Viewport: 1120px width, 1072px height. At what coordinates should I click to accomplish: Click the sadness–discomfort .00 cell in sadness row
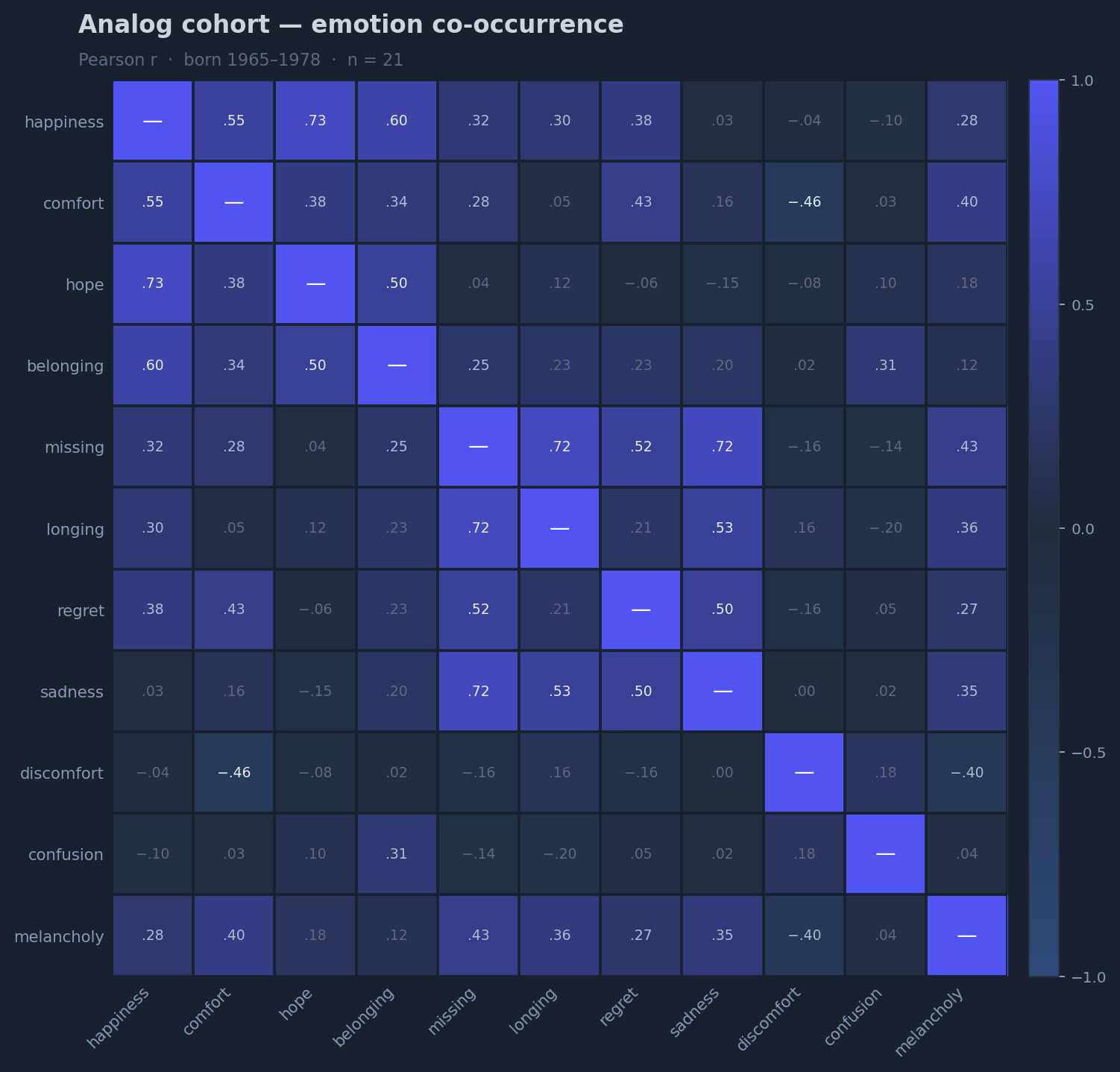(804, 692)
